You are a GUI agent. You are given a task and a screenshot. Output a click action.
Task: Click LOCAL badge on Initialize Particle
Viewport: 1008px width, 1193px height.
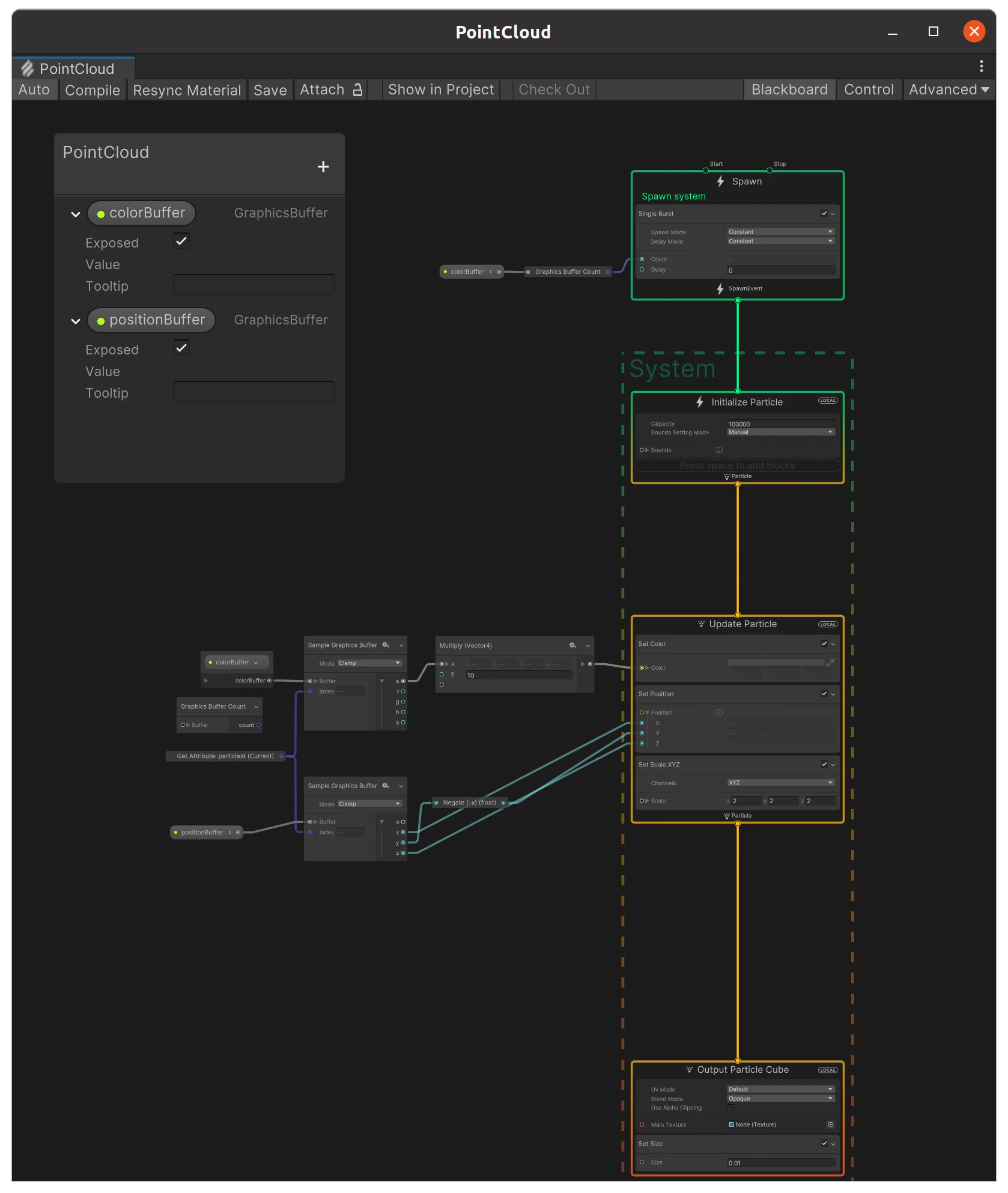(828, 401)
